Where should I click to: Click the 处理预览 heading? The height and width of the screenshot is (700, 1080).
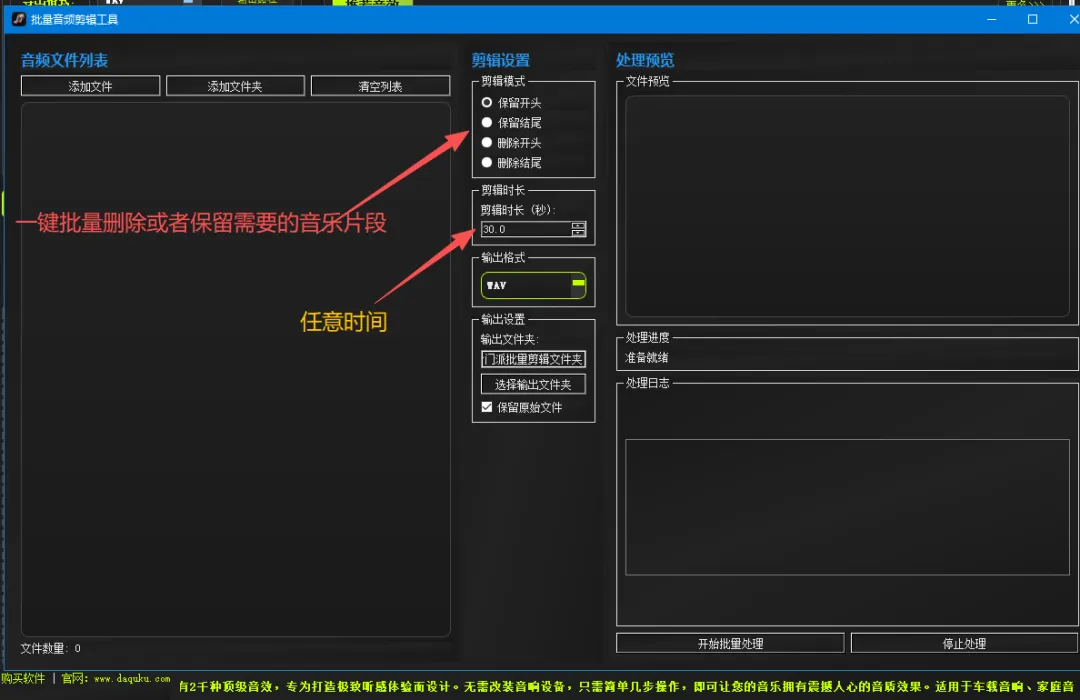point(645,60)
